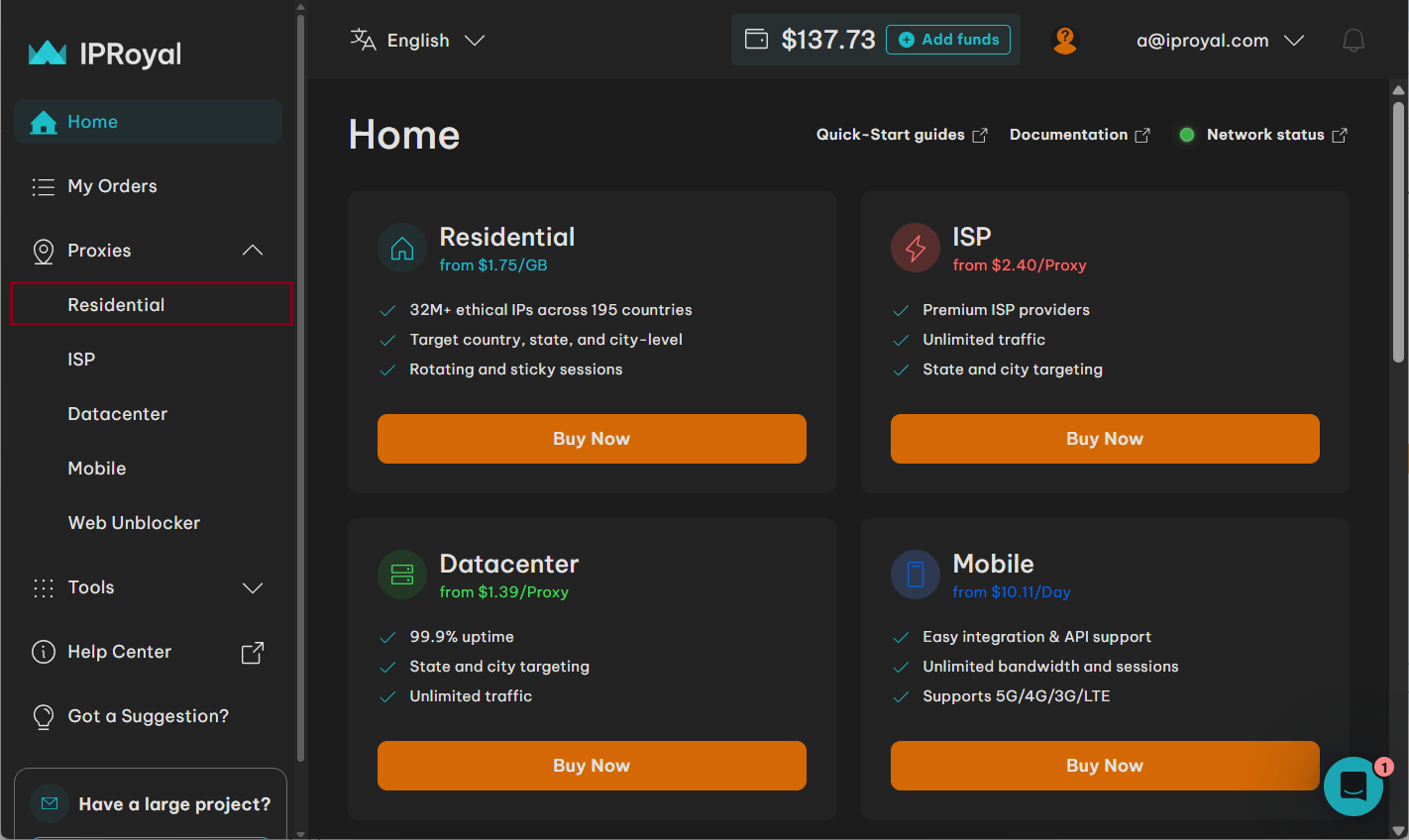
Task: Click the wallet balance icon
Action: (756, 40)
